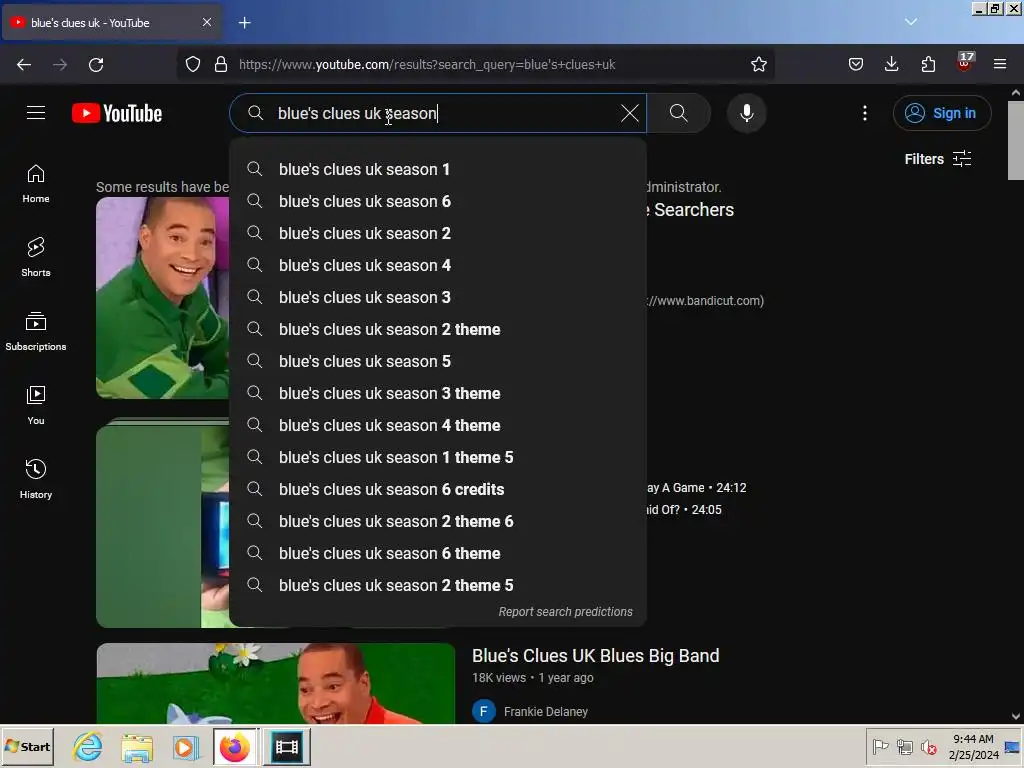Image resolution: width=1024 pixels, height=768 pixels.
Task: Open Frankie Delaney channel name
Action: coord(545,712)
